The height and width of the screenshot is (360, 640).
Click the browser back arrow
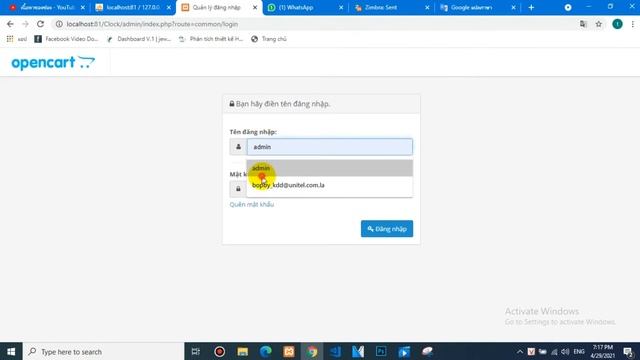pos(10,24)
